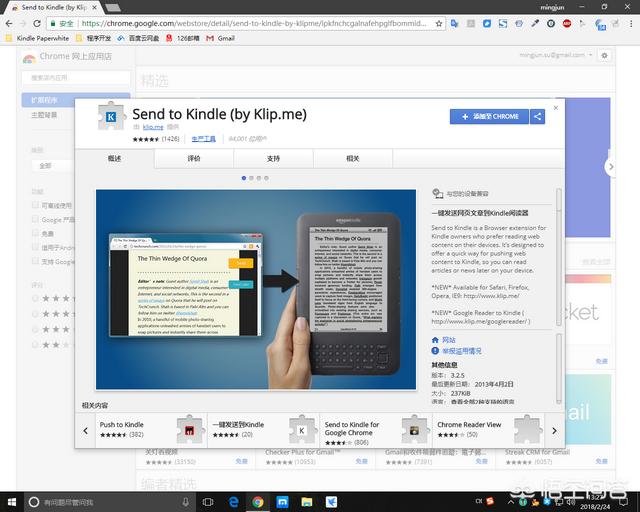Tick the first features filter checkbox in sidebar
The width and height of the screenshot is (640, 512).
coord(35,205)
